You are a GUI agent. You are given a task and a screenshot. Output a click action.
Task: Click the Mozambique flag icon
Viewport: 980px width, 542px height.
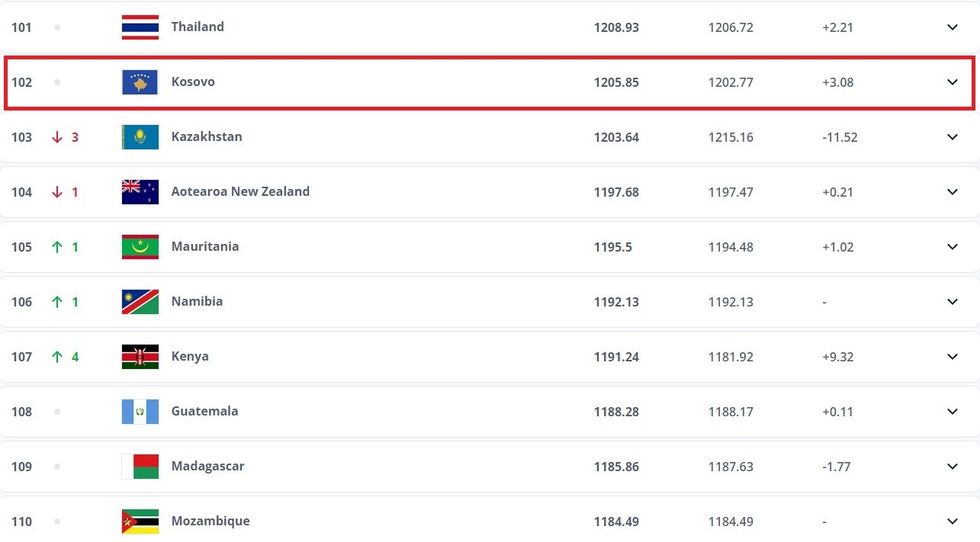click(x=140, y=521)
